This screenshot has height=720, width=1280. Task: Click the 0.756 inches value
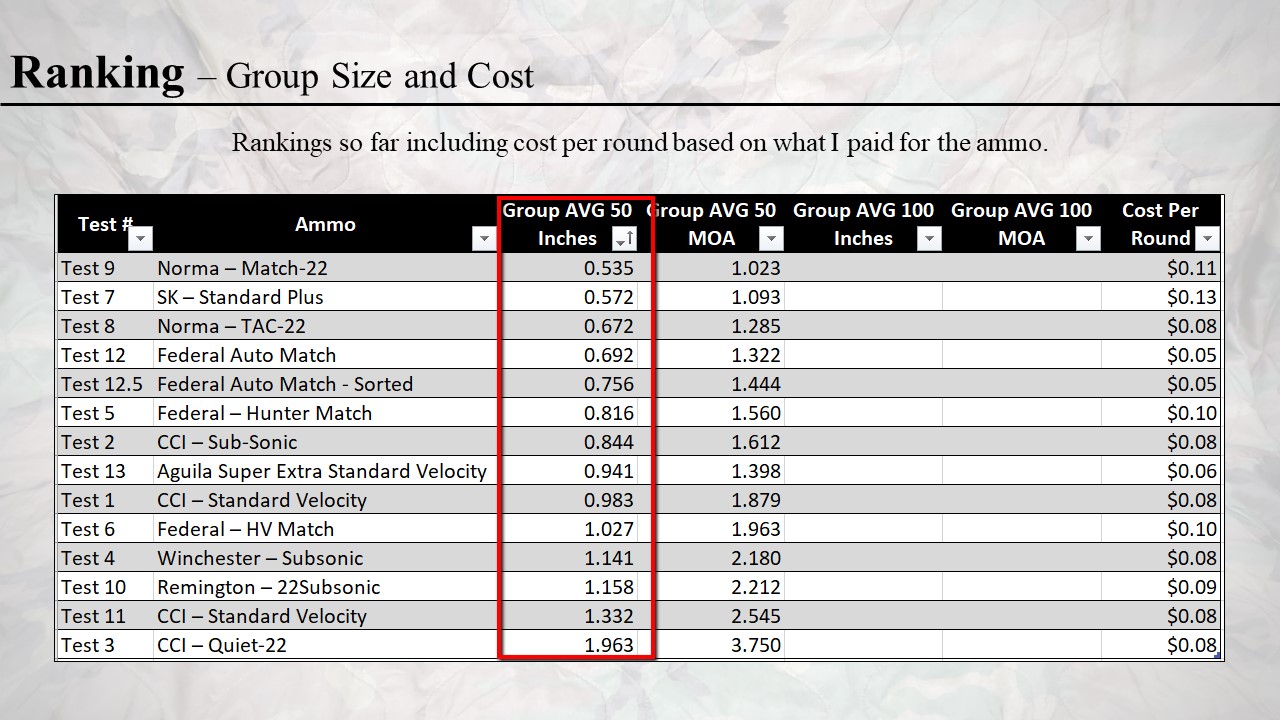coord(609,384)
